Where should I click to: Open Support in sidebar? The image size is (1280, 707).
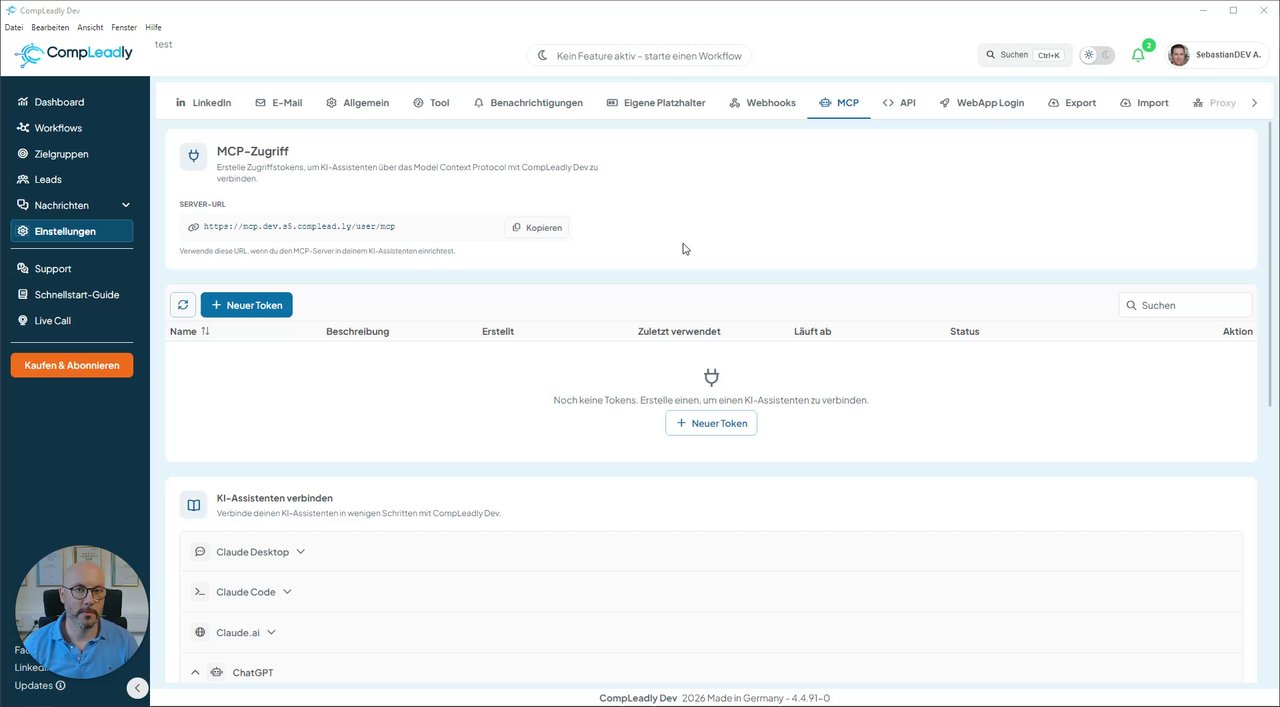click(72, 268)
